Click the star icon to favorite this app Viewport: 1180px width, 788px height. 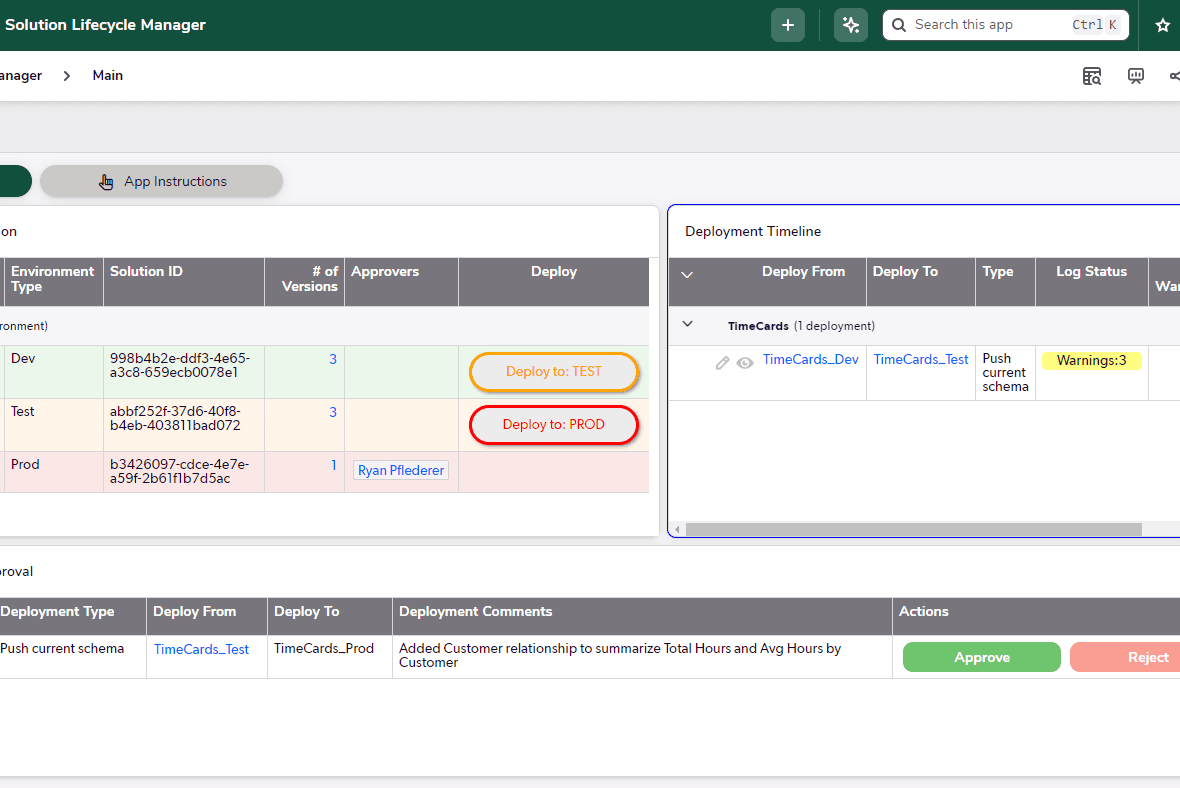[x=1162, y=24]
